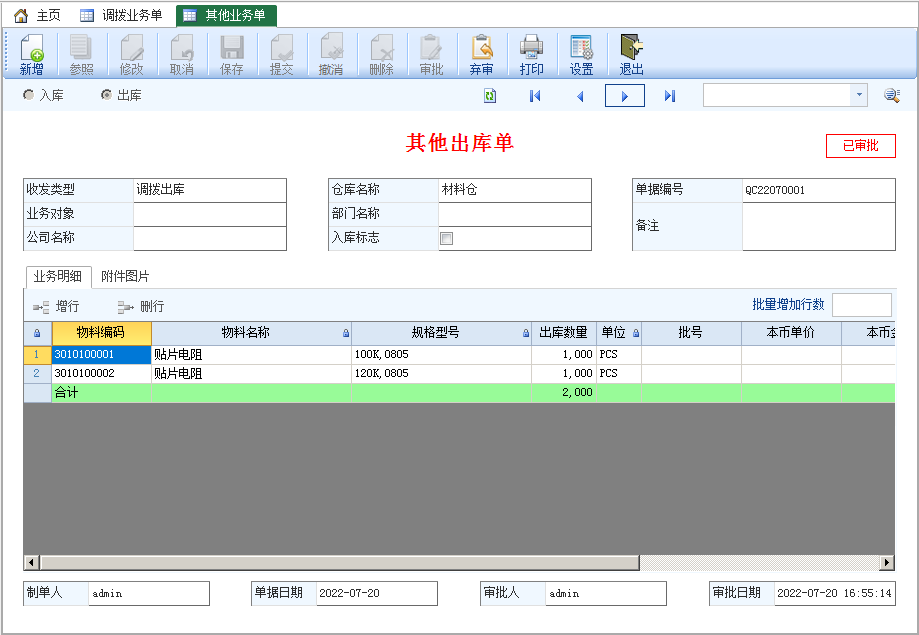The height and width of the screenshot is (635, 919).
Task: Click the 备注 remarks field
Action: [x=819, y=226]
